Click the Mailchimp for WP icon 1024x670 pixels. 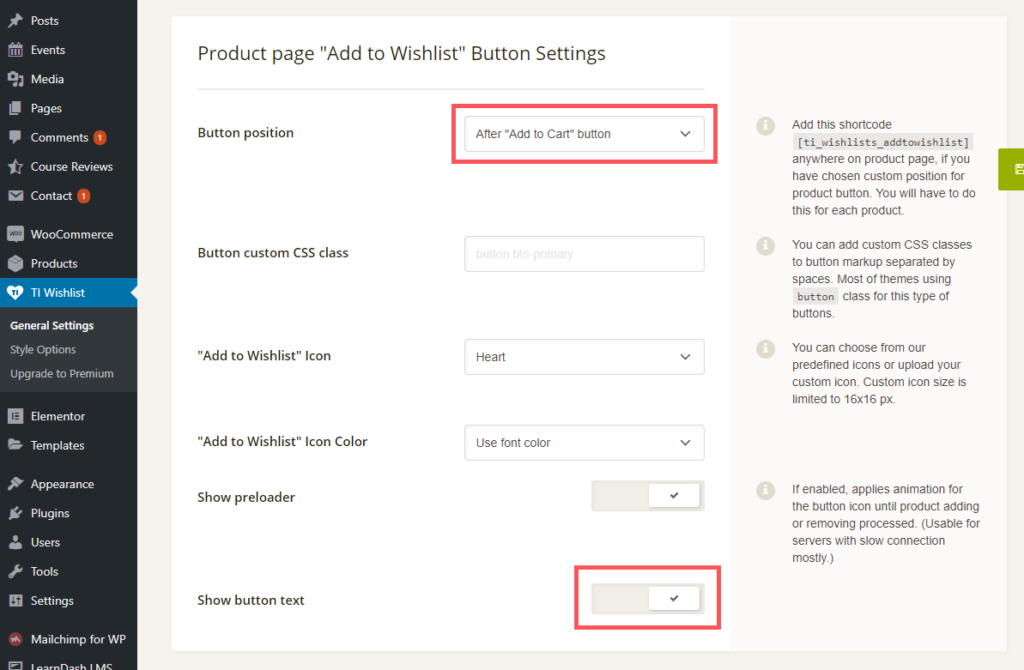tap(15, 639)
